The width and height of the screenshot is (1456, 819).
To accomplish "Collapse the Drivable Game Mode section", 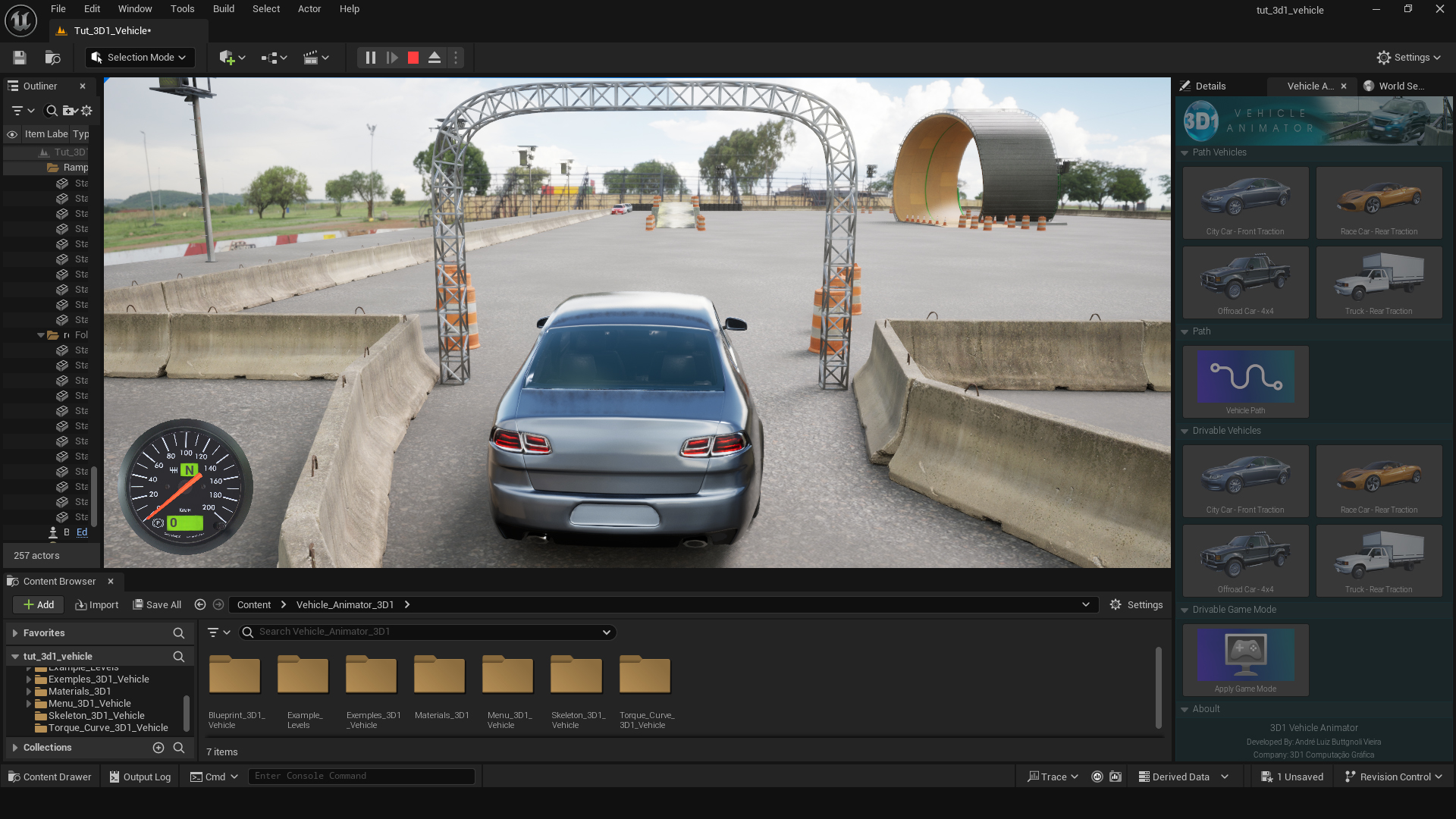I will (x=1185, y=610).
